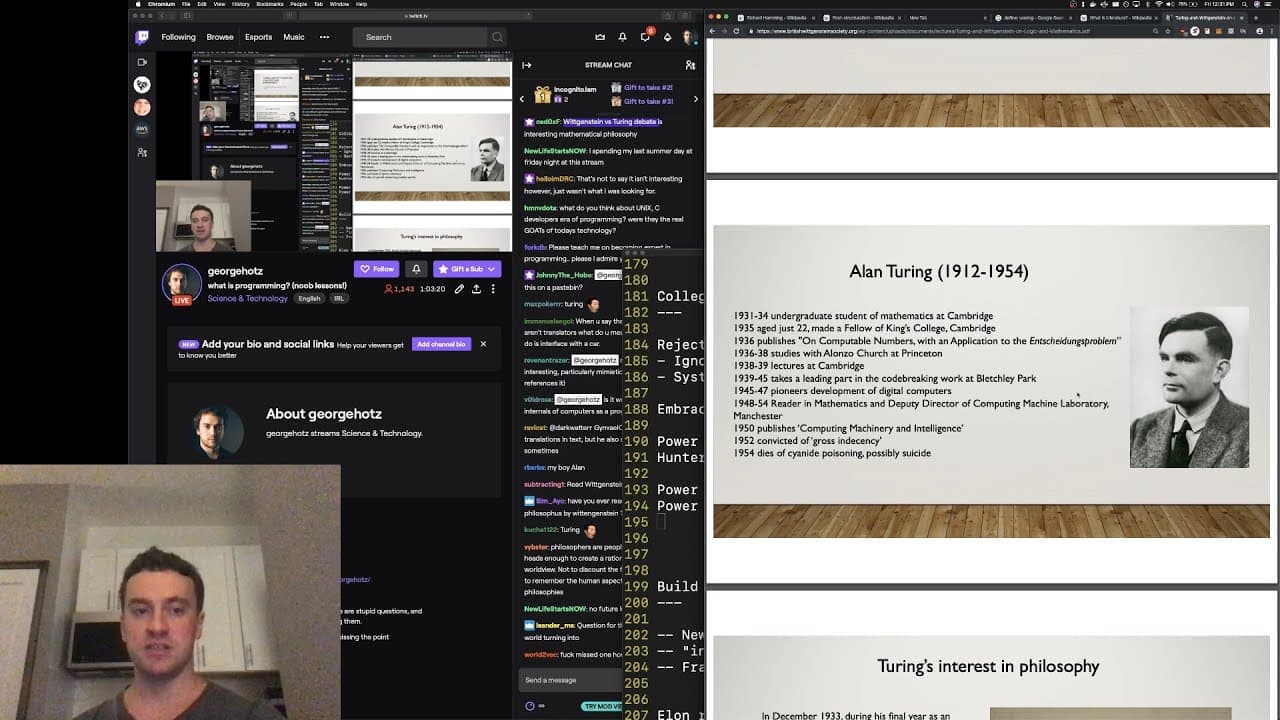The height and width of the screenshot is (720, 1280).
Task: Open a new tab with plus button
Action: (x=1257, y=18)
